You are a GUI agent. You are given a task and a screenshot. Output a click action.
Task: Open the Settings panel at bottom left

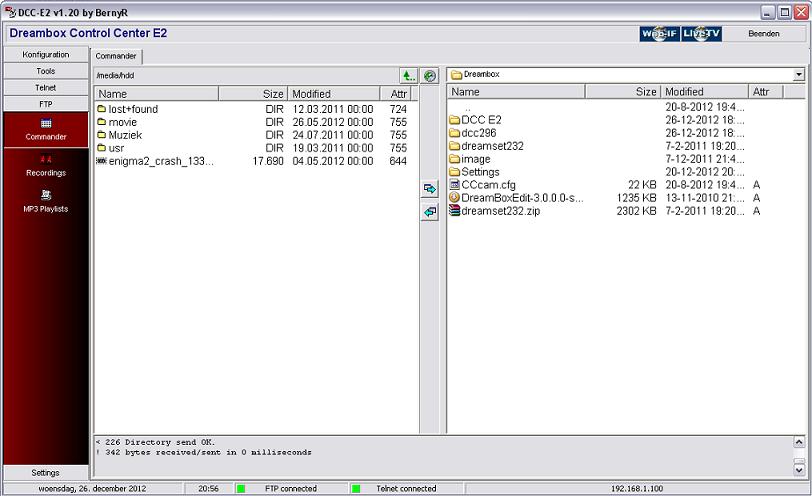click(46, 473)
